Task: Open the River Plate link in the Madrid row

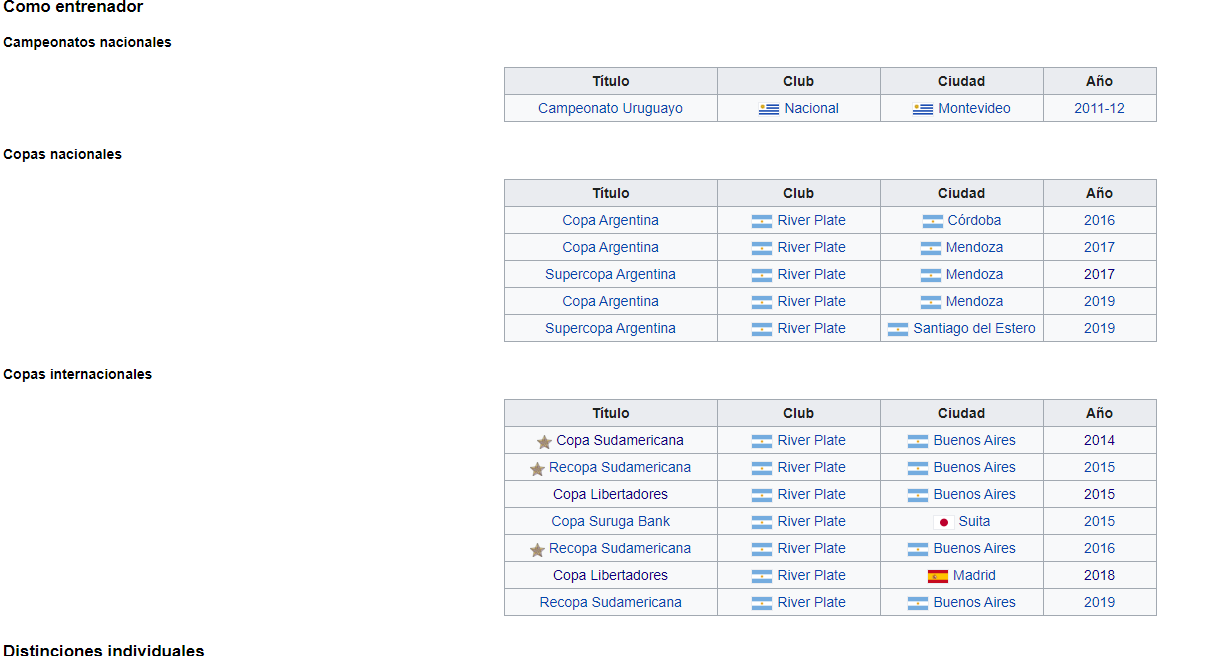Action: pos(811,575)
